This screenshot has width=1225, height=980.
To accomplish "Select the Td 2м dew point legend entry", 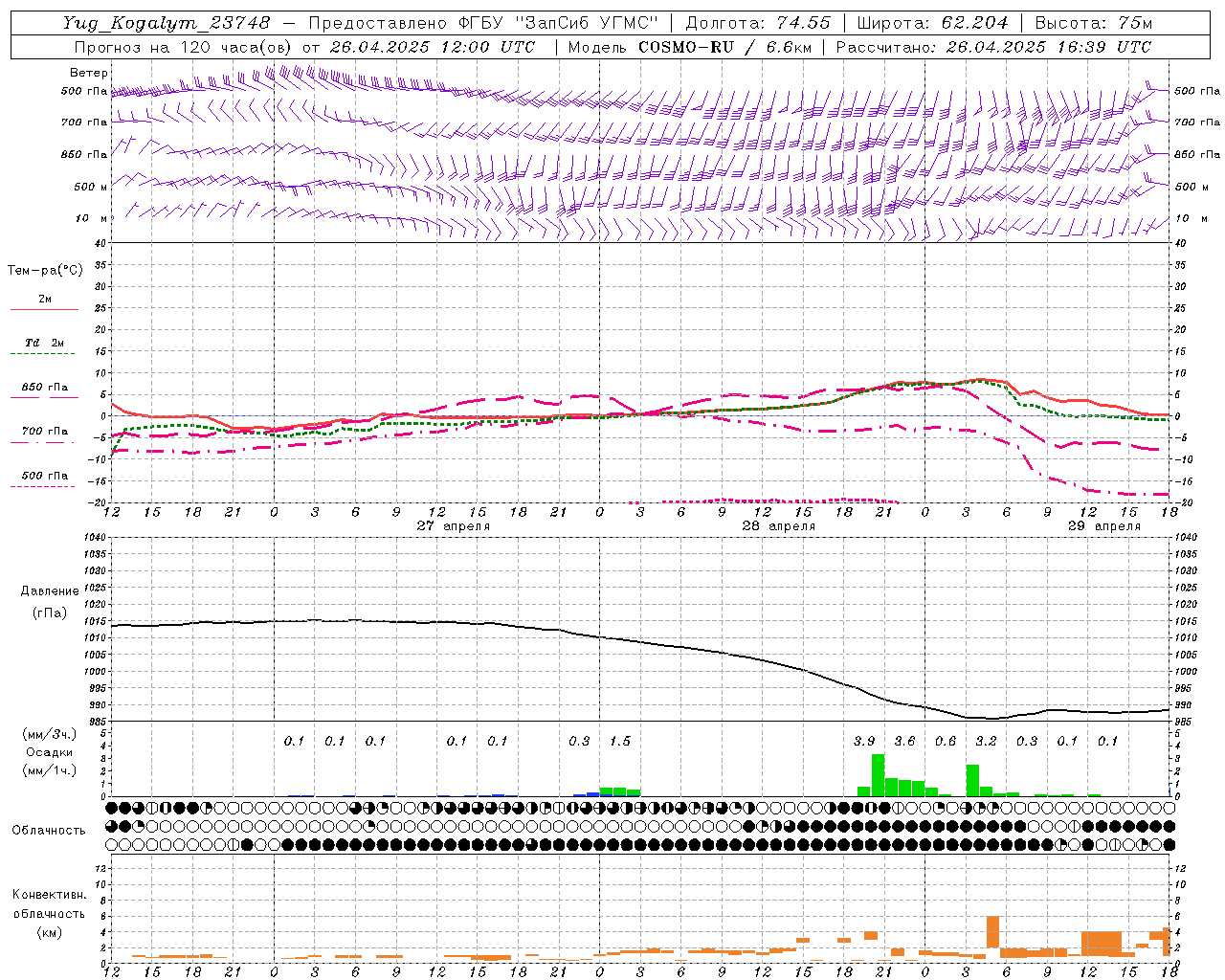I will point(44,343).
